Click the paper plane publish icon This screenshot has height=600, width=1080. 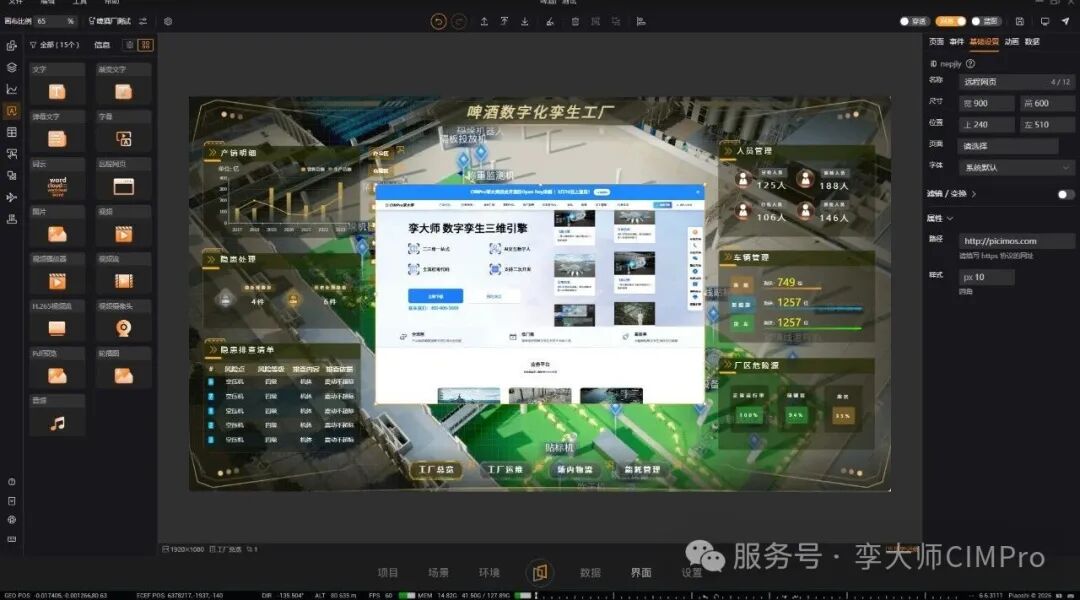1066,21
